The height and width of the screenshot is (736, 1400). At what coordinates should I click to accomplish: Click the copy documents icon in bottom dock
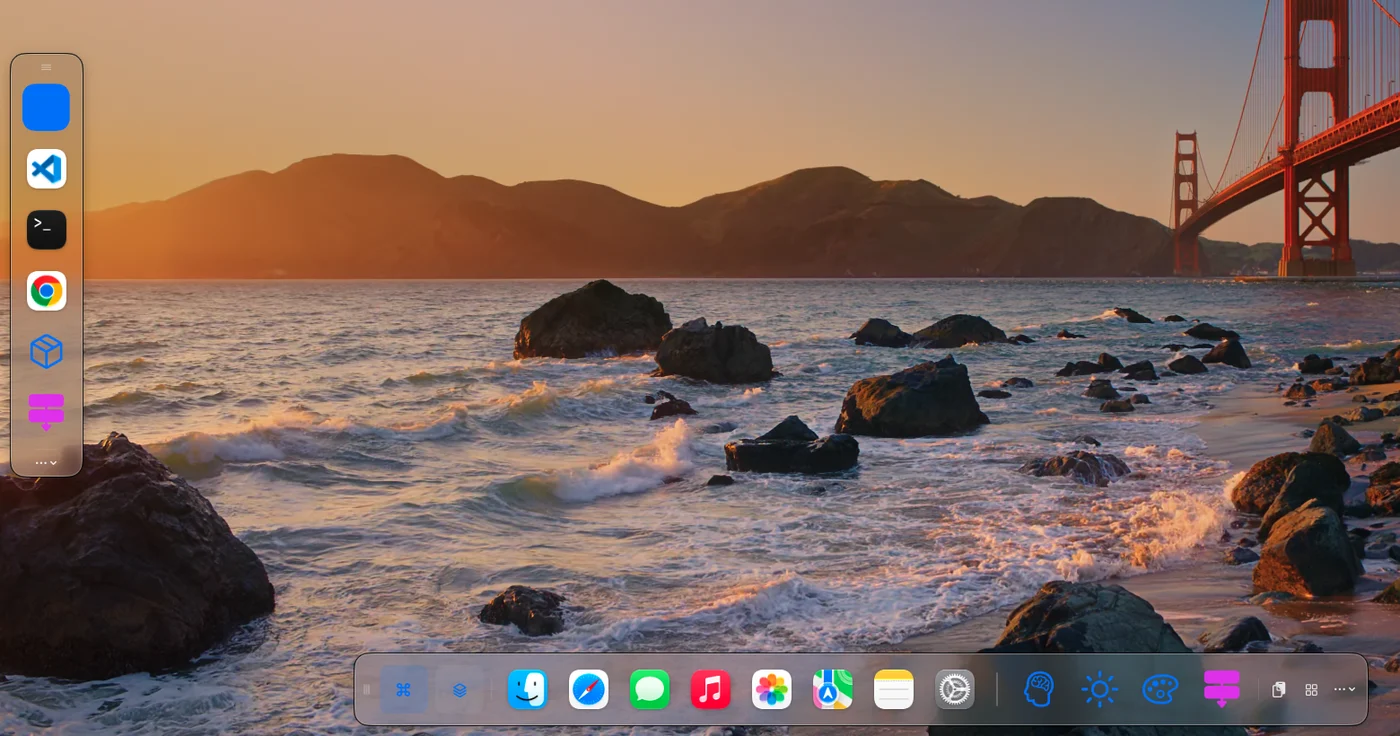[x=1278, y=690]
